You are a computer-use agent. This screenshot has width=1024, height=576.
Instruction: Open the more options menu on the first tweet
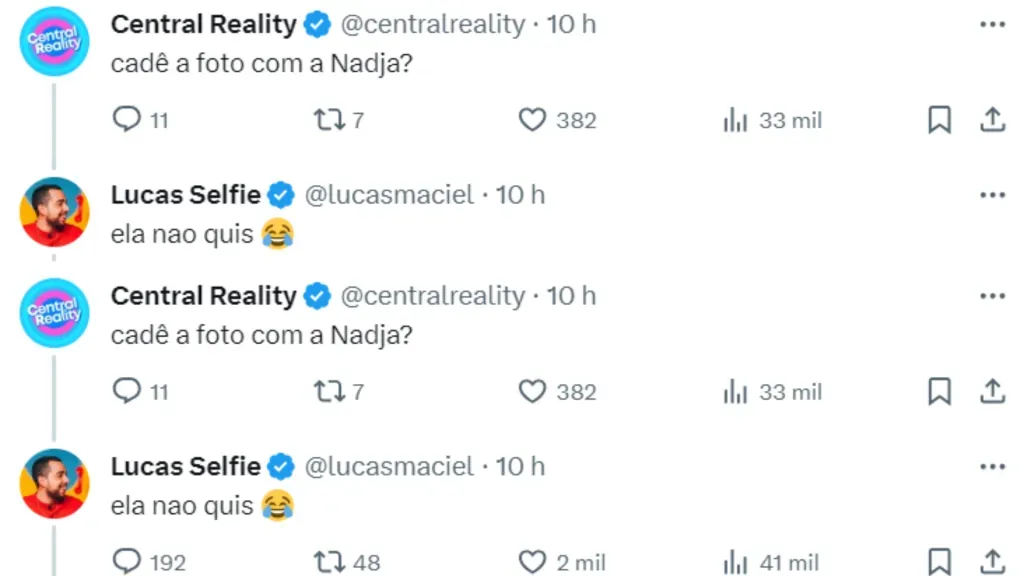pos(993,22)
